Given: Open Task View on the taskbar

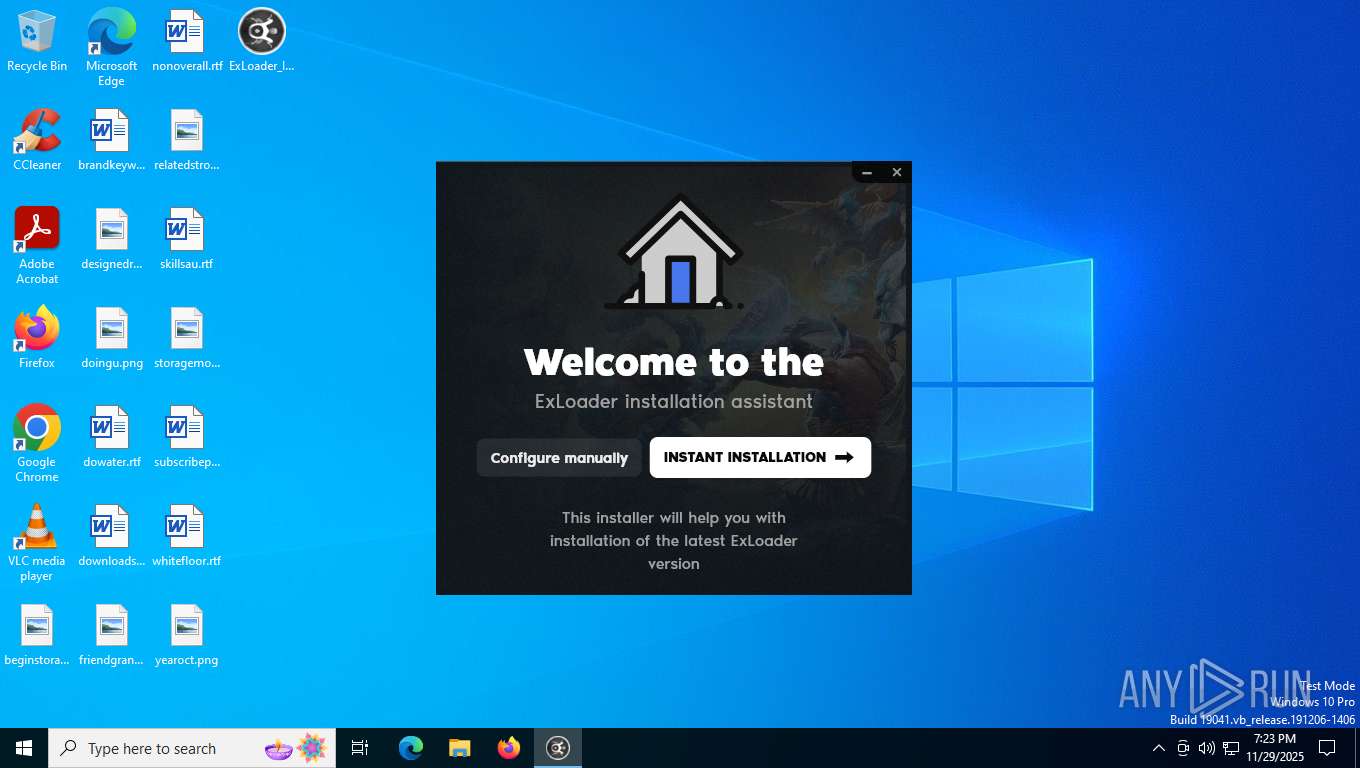Looking at the screenshot, I should (x=360, y=748).
